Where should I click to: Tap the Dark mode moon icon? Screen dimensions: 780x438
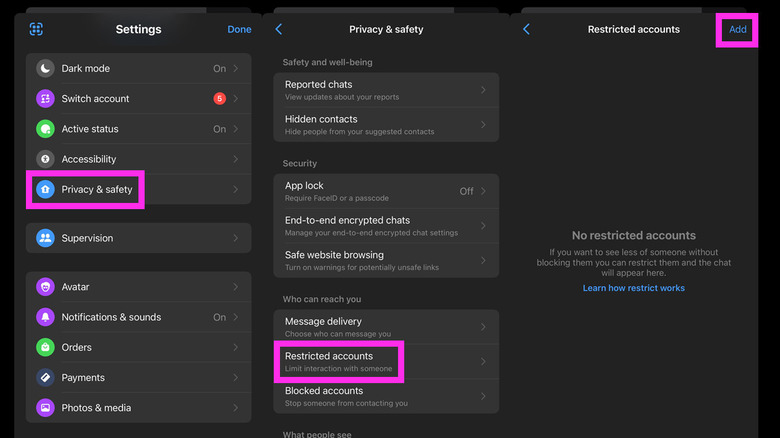click(x=45, y=69)
